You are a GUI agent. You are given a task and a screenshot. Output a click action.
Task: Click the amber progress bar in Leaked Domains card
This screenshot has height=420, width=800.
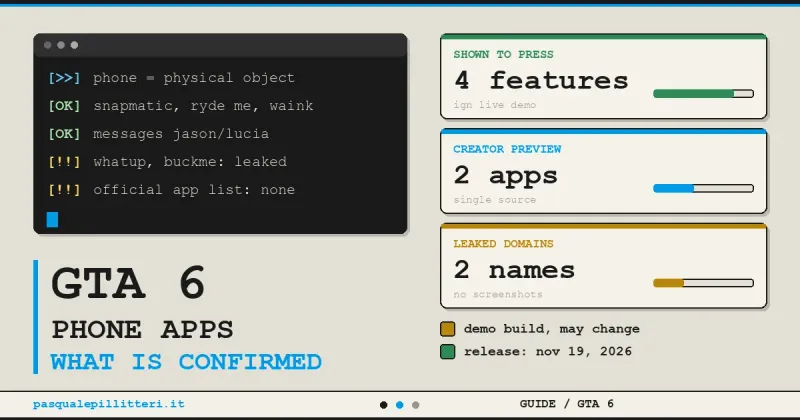coord(703,283)
